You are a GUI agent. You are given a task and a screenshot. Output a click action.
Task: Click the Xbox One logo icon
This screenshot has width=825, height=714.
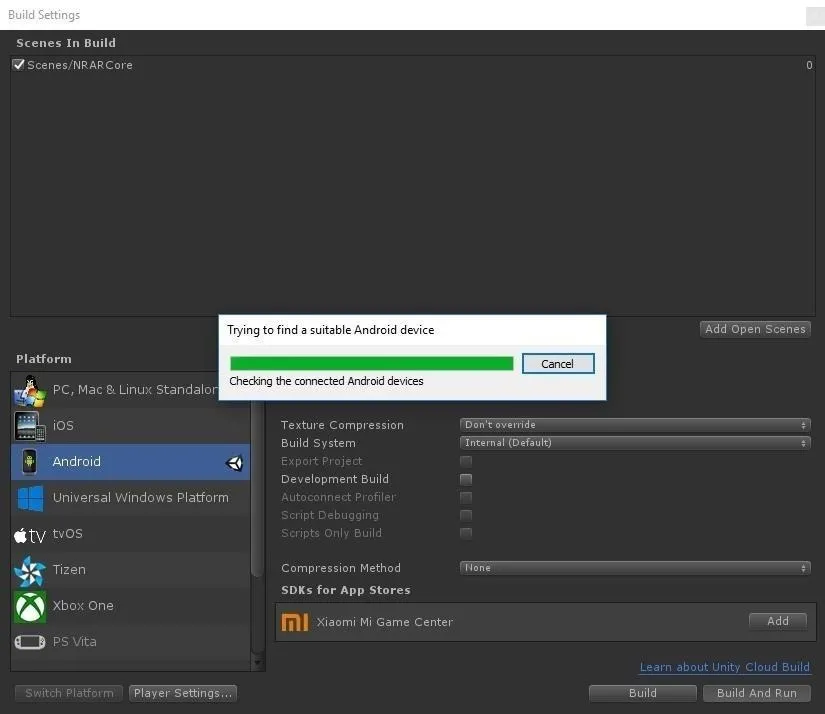click(30, 607)
